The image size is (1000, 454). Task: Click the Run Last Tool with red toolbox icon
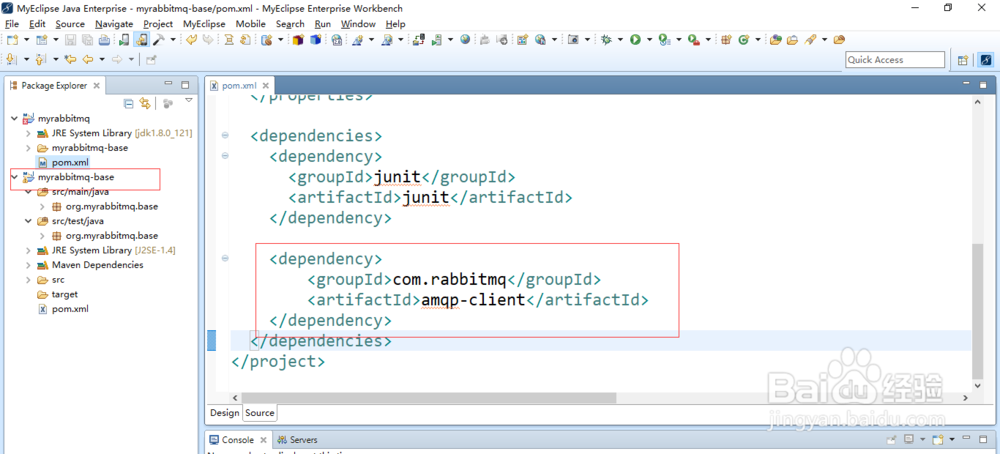693,40
